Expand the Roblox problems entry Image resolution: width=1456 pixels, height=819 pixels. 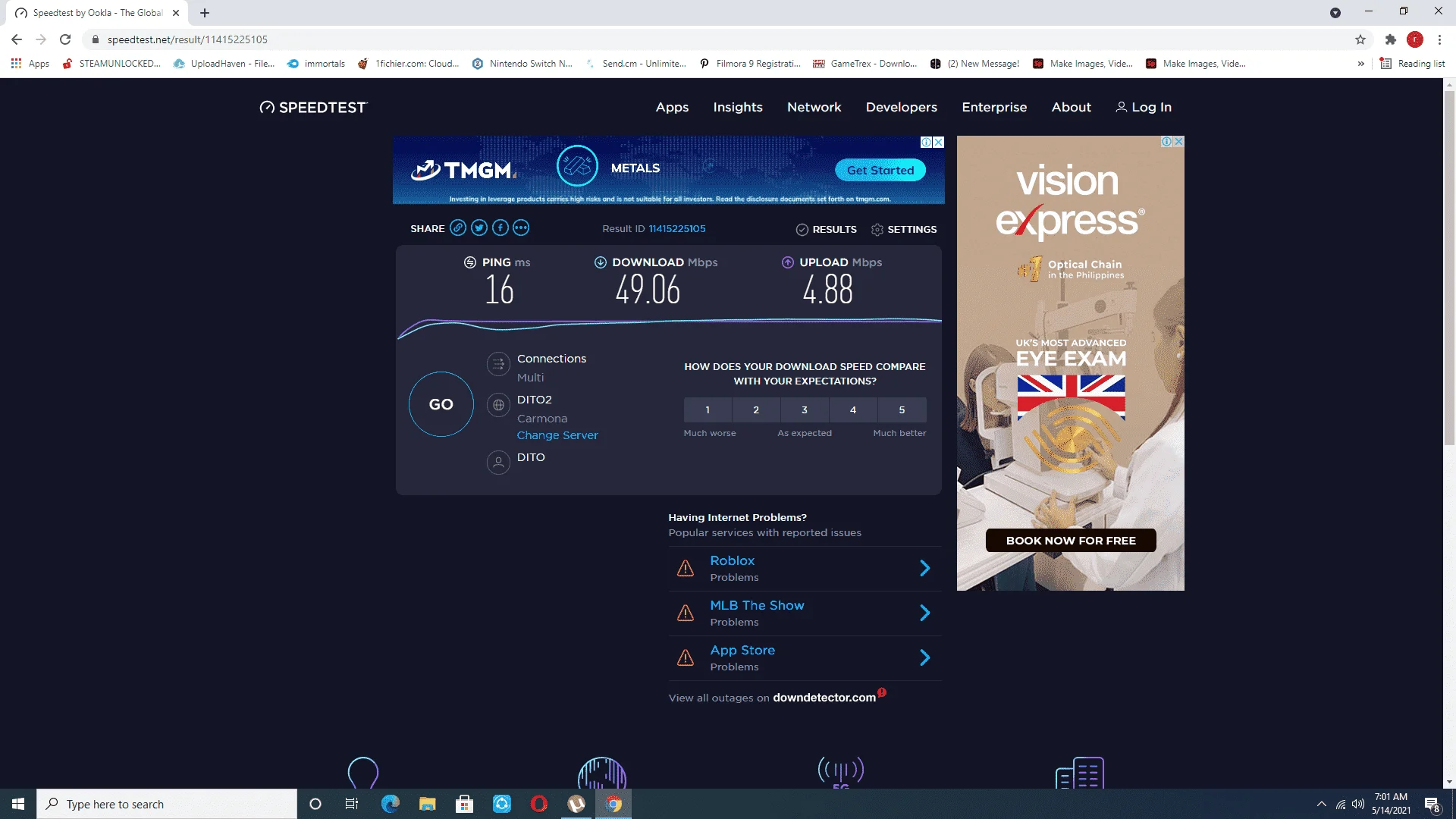coord(925,568)
